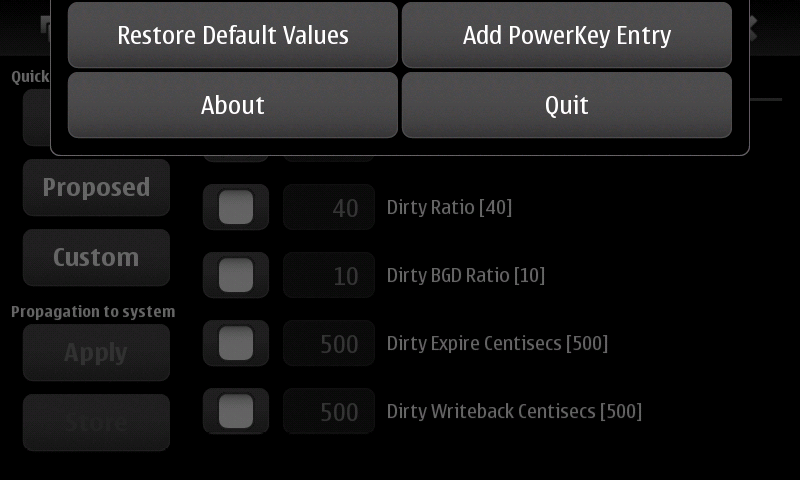800x480 pixels.
Task: Quit the application via menu
Action: (567, 105)
